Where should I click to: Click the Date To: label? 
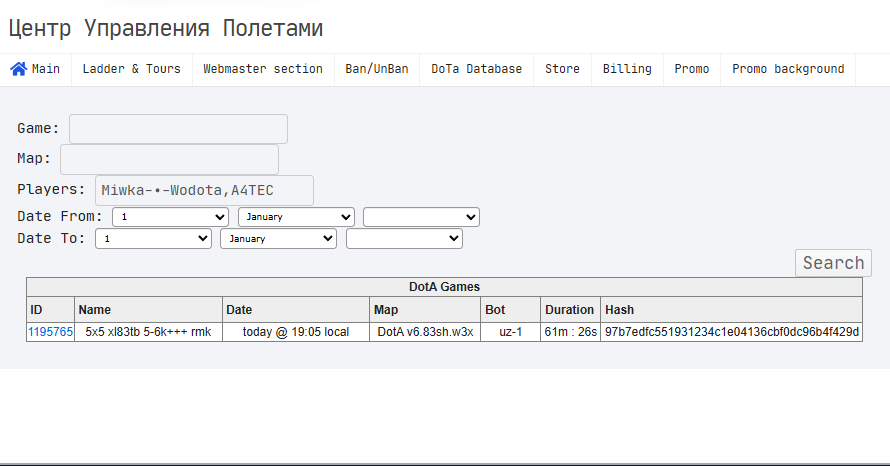click(x=51, y=238)
